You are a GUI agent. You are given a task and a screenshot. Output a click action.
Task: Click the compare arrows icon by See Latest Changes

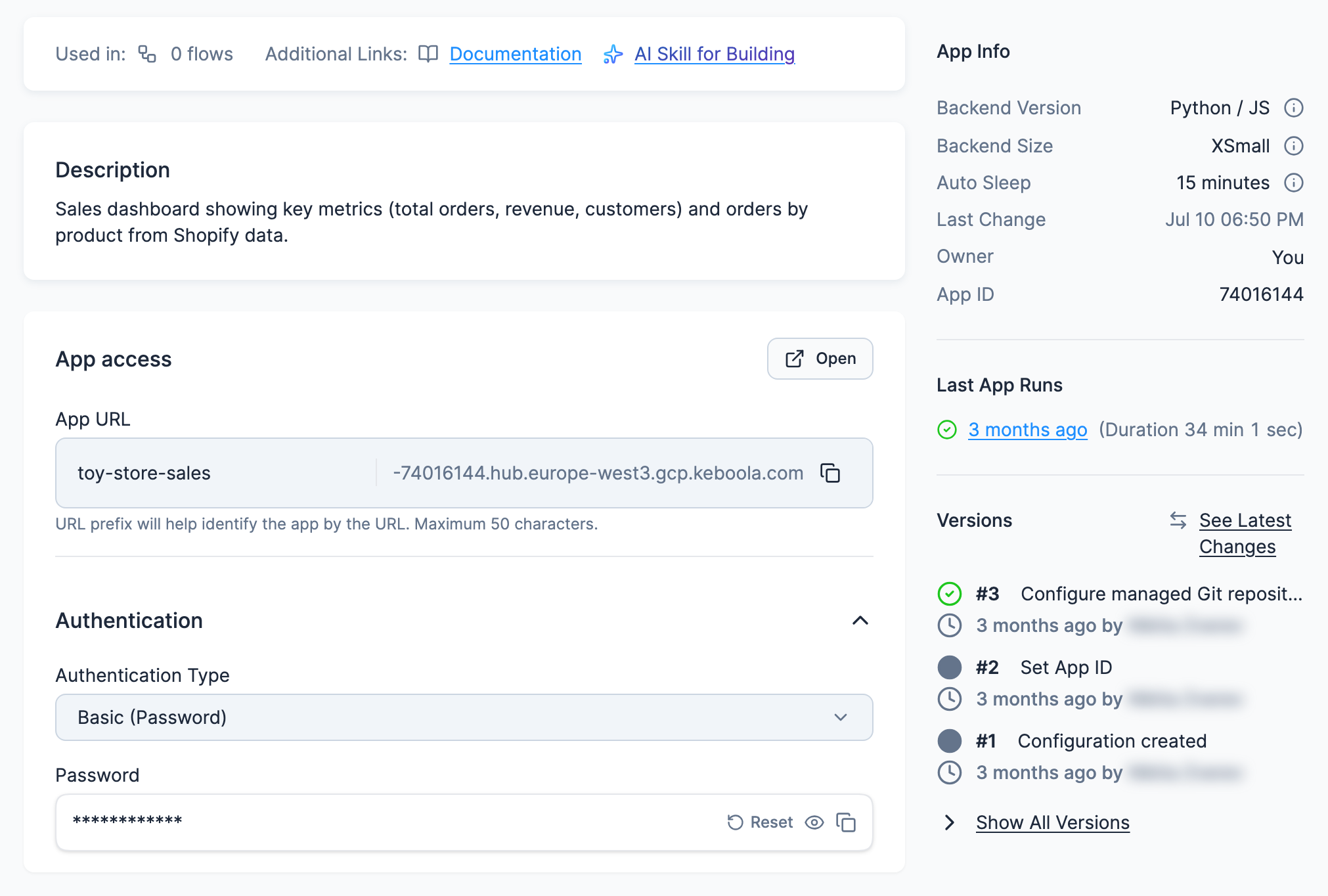click(1178, 520)
